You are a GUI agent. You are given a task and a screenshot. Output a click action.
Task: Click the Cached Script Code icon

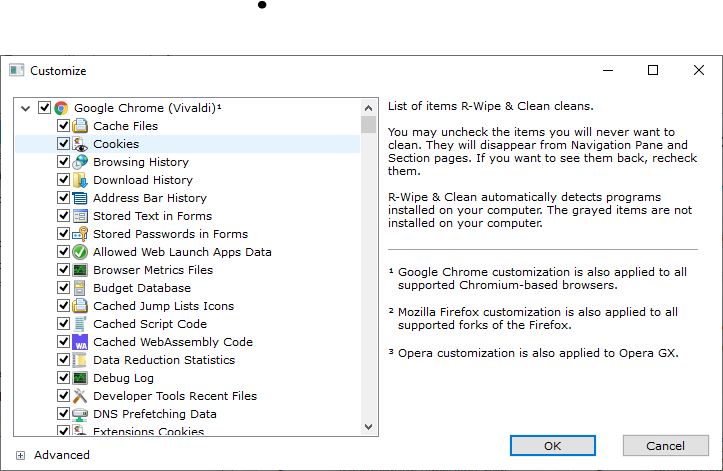click(x=80, y=324)
